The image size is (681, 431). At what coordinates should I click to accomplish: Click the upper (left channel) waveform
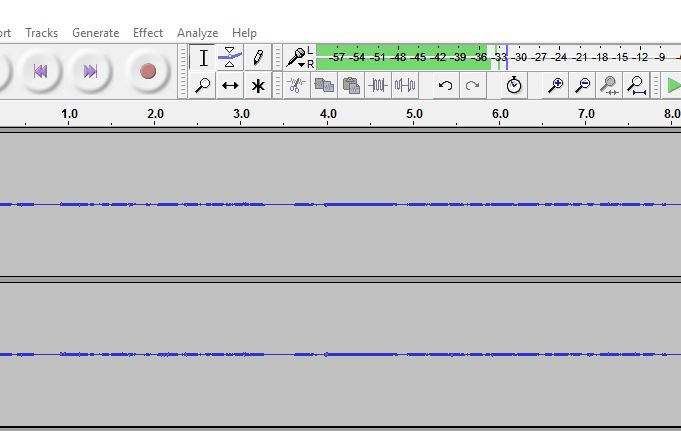pos(340,204)
